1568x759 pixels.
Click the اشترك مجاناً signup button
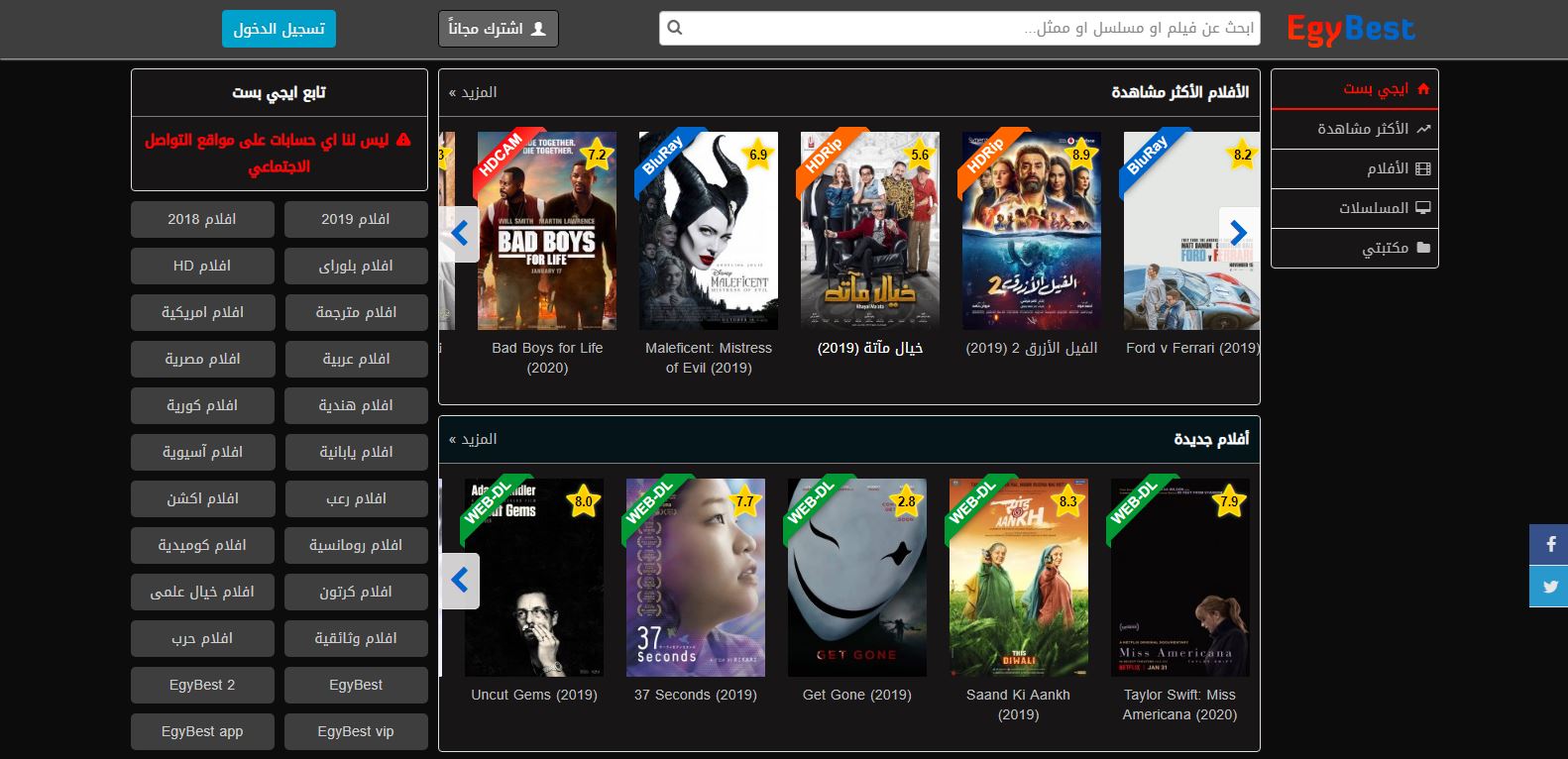(x=499, y=29)
